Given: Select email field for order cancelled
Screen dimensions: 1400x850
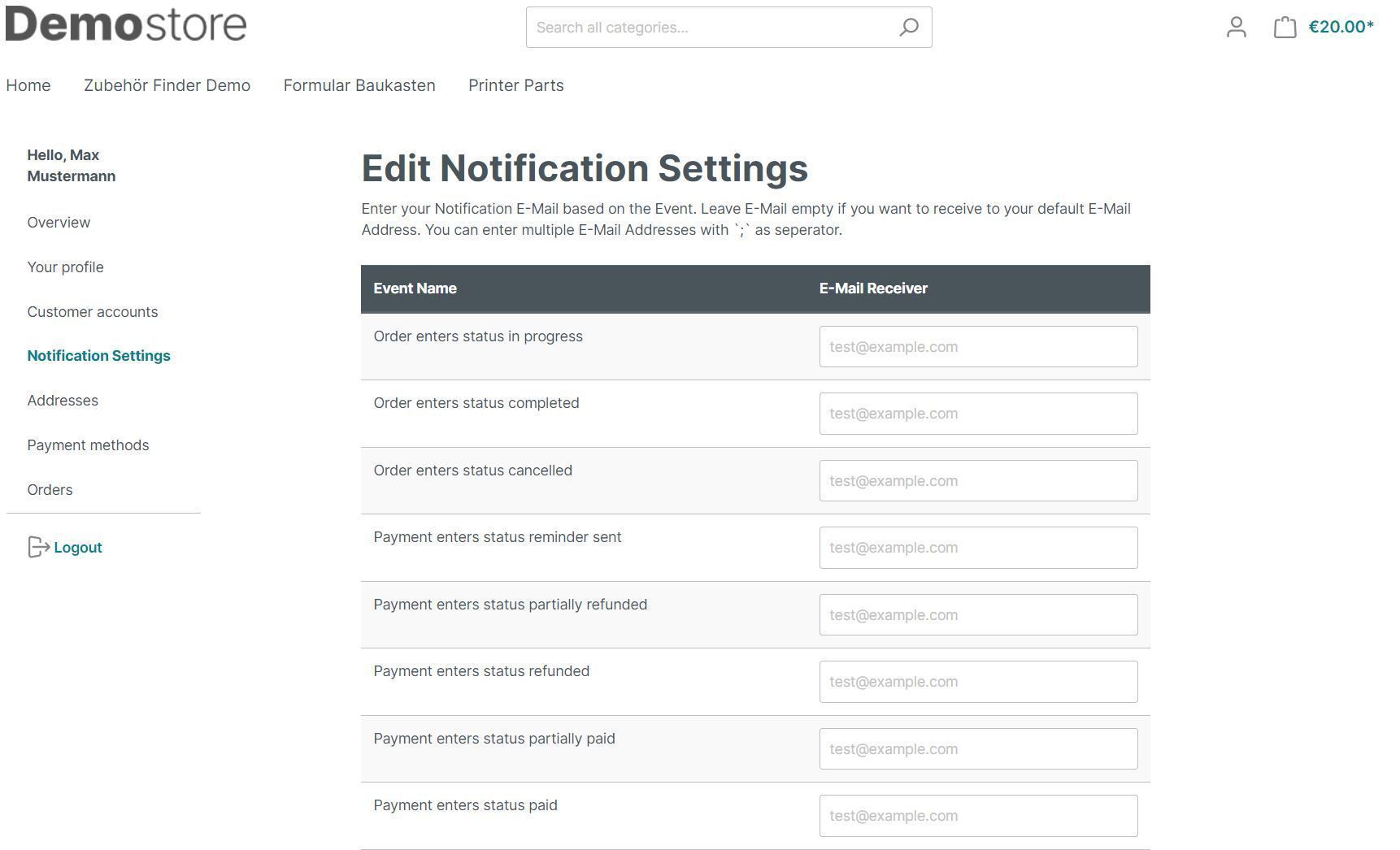Looking at the screenshot, I should pyautogui.click(x=978, y=481).
